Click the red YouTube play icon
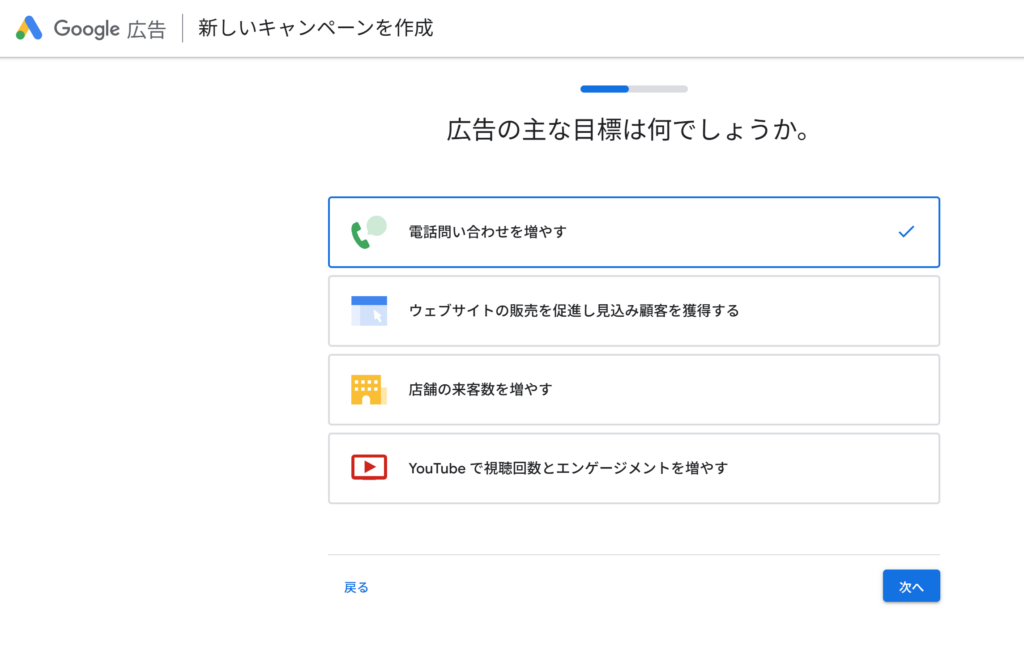1024x659 pixels. coord(368,467)
